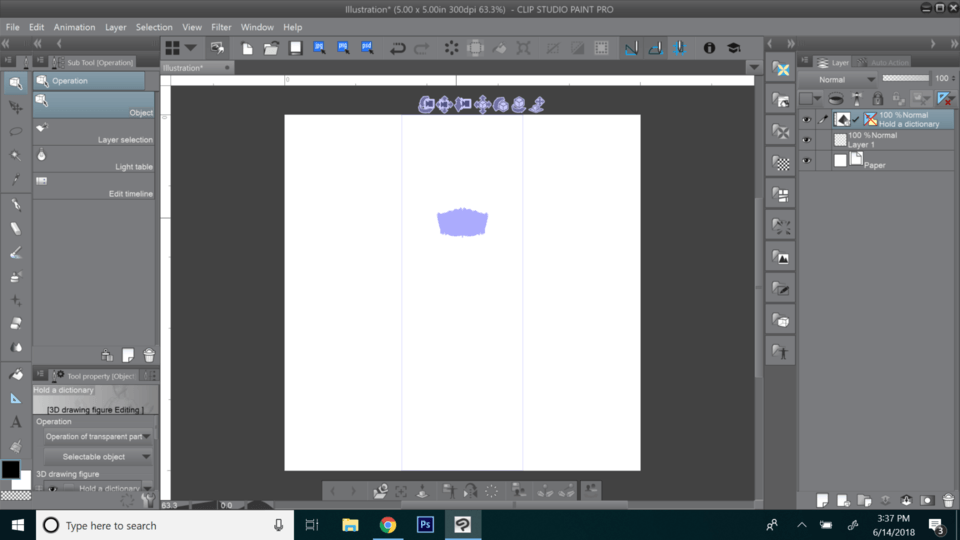960x540 pixels.
Task: Create a new raster layer from layer palette bottom
Action: [822, 501]
